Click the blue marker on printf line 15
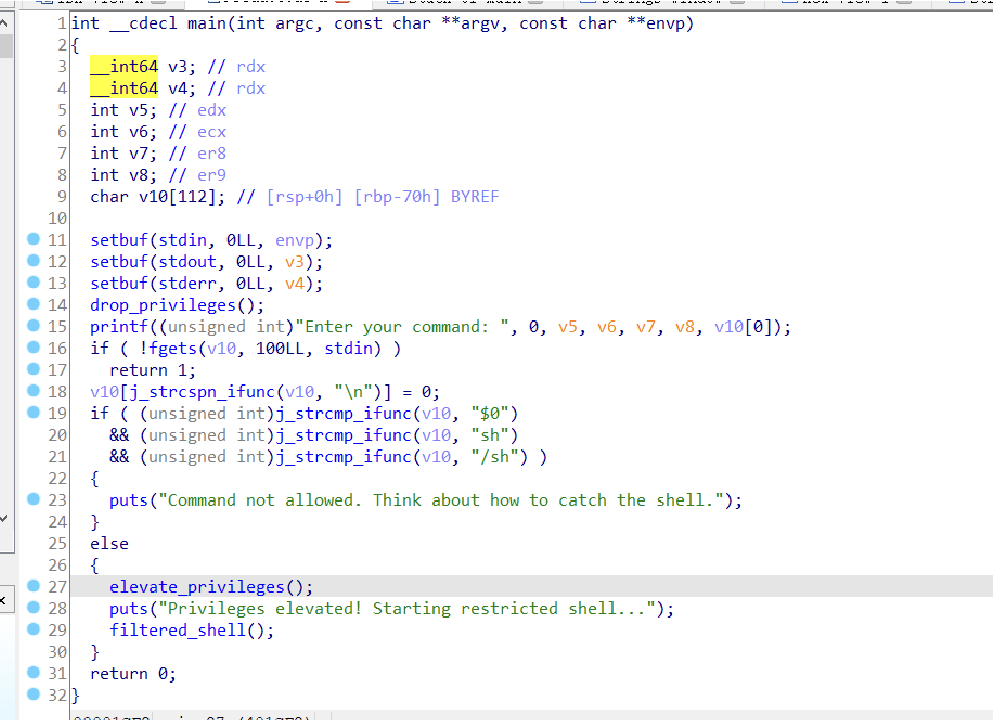1000x720 pixels. click(33, 326)
